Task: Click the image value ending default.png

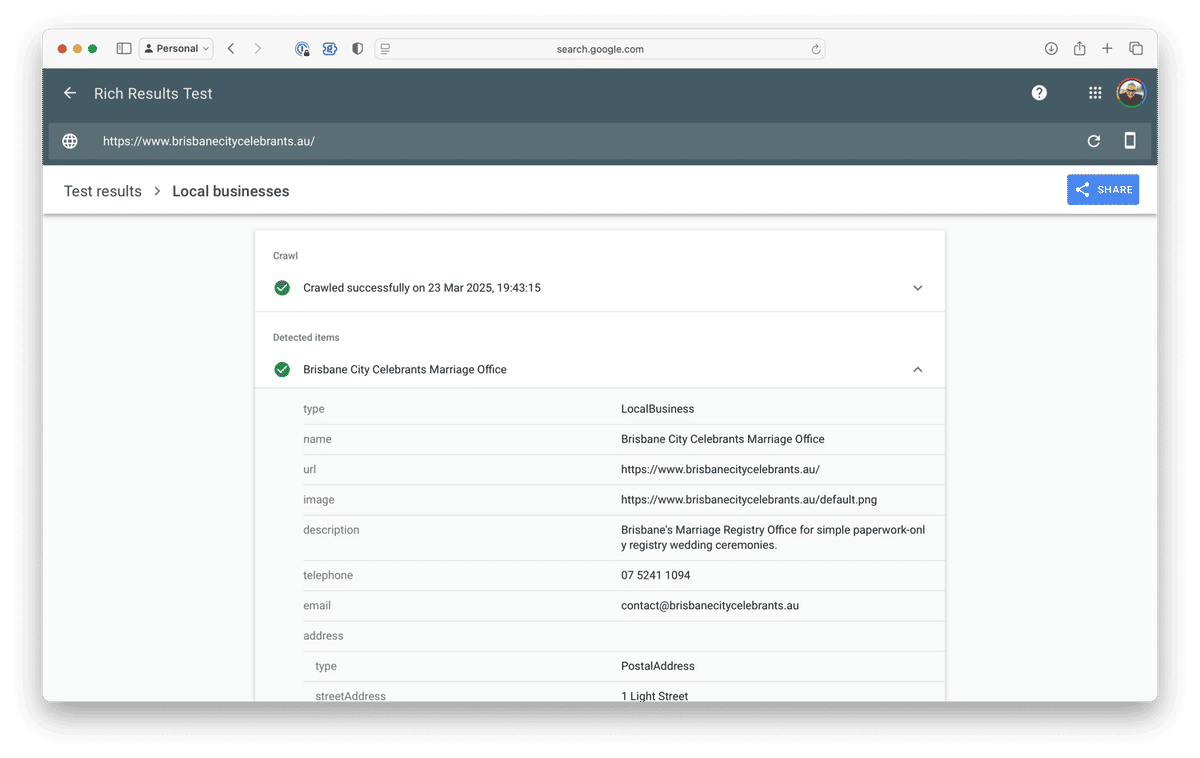Action: [x=749, y=500]
